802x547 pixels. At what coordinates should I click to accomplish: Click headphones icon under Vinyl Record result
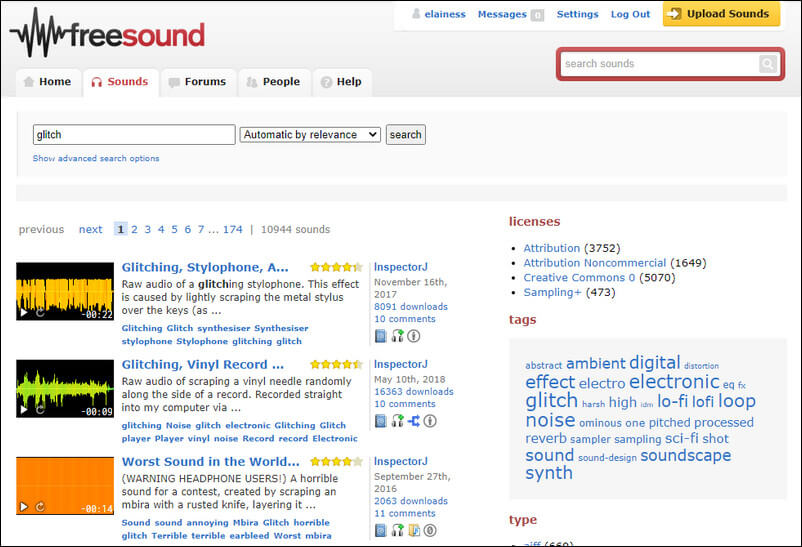pyautogui.click(x=397, y=421)
